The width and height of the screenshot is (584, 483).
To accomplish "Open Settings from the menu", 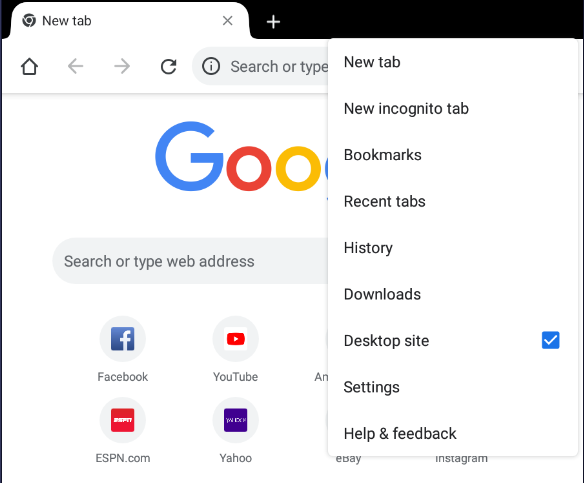I will pos(453,387).
